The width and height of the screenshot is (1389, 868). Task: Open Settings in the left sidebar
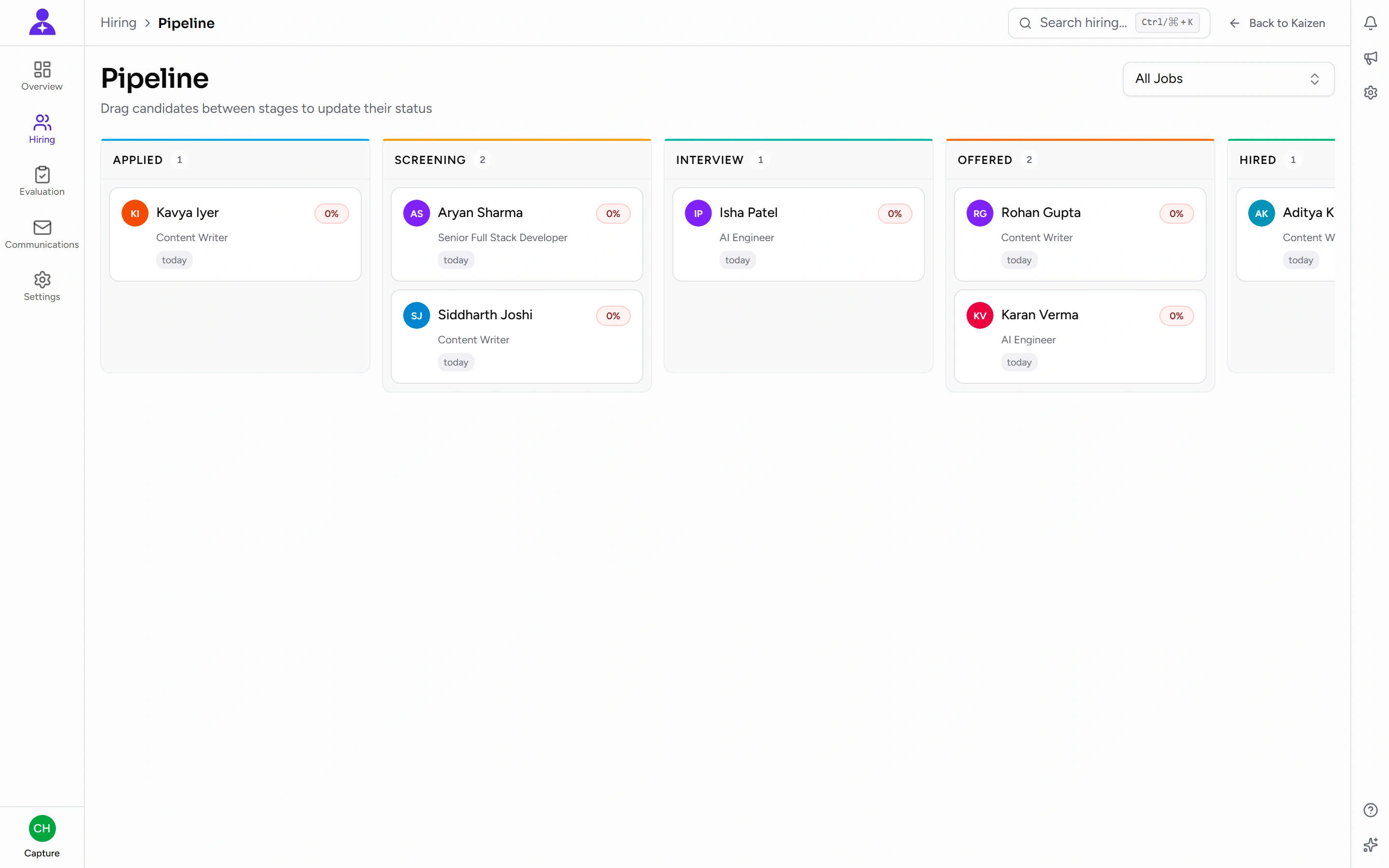point(42,286)
